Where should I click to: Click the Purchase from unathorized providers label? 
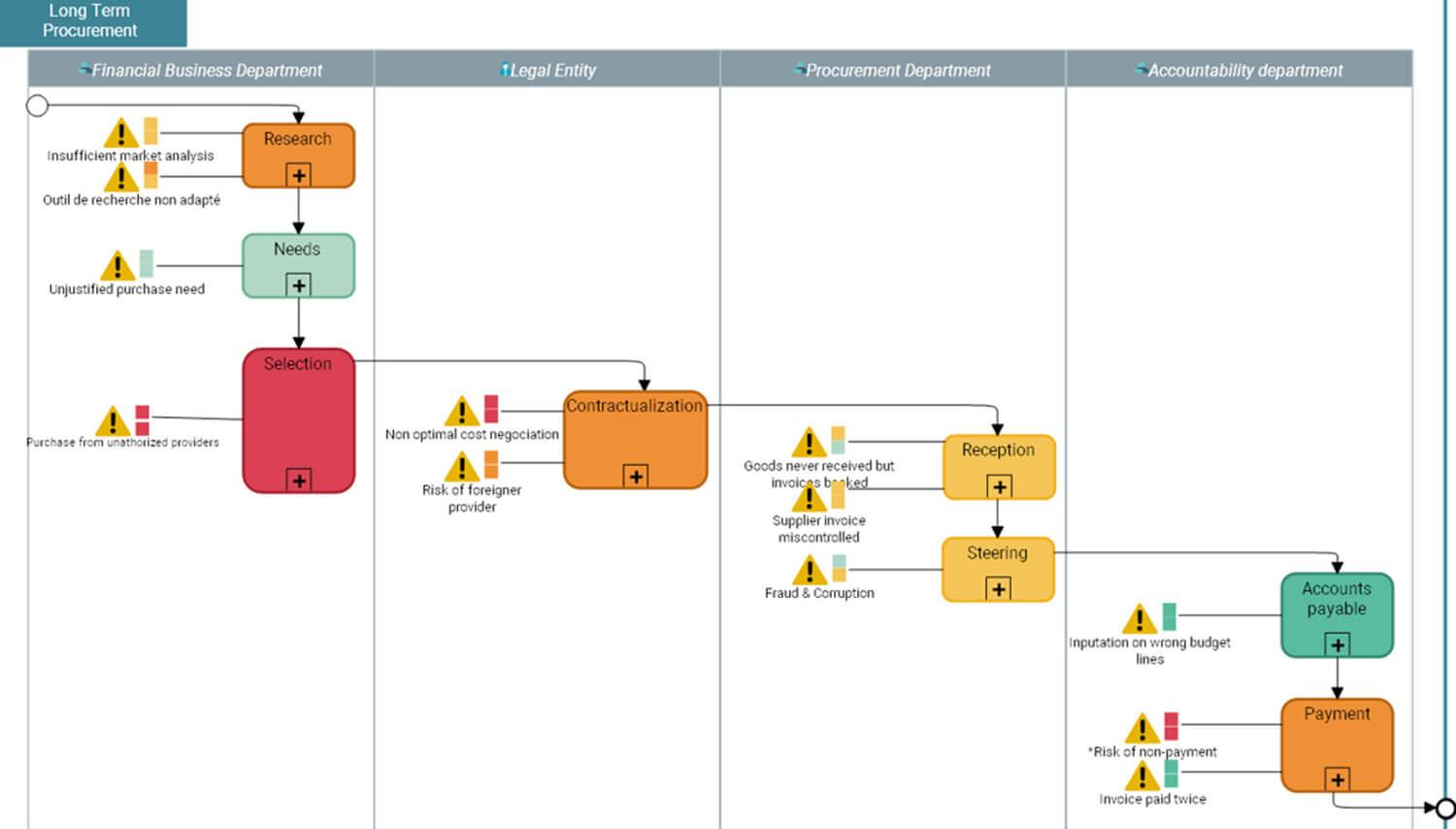point(122,443)
